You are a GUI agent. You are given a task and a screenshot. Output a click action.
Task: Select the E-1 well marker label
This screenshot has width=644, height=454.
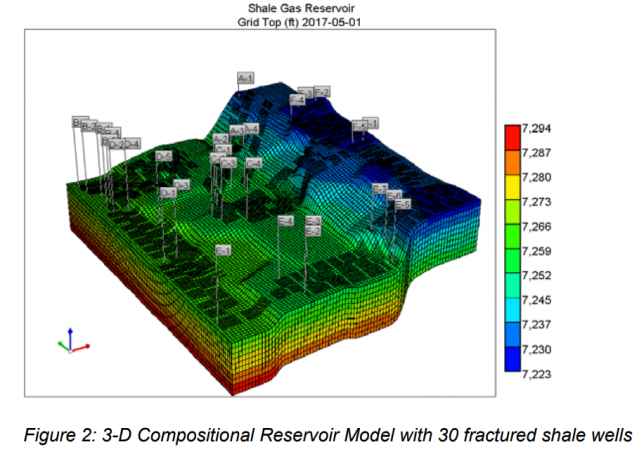click(x=224, y=249)
